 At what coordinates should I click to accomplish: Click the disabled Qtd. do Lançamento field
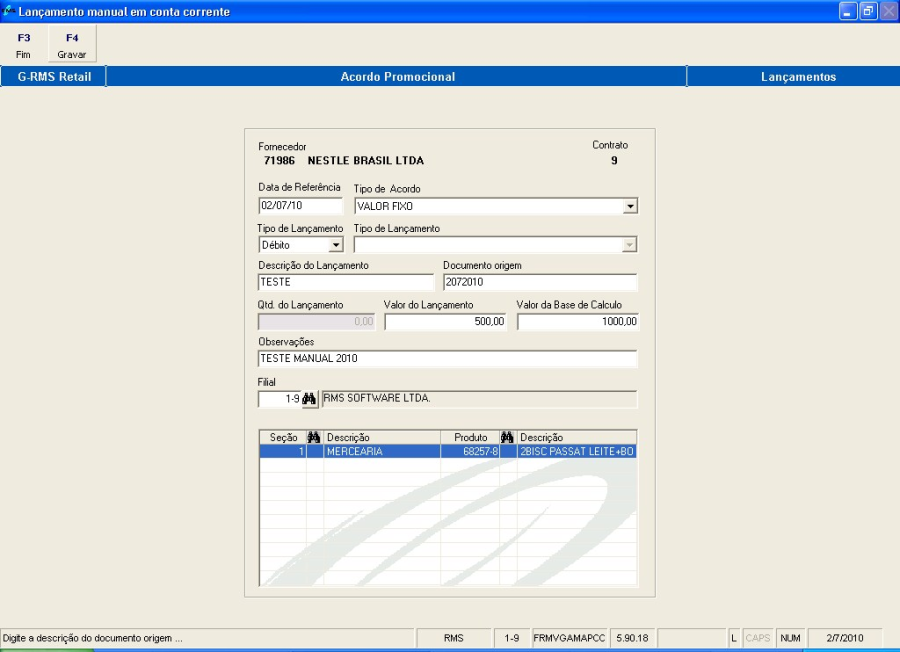[x=317, y=321]
